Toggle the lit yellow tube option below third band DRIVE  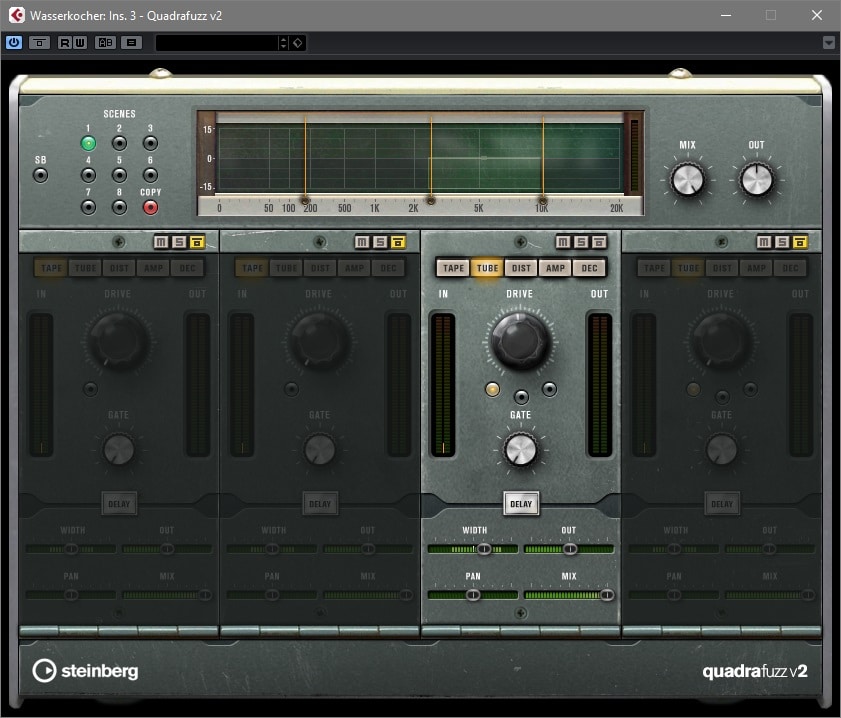(x=492, y=389)
